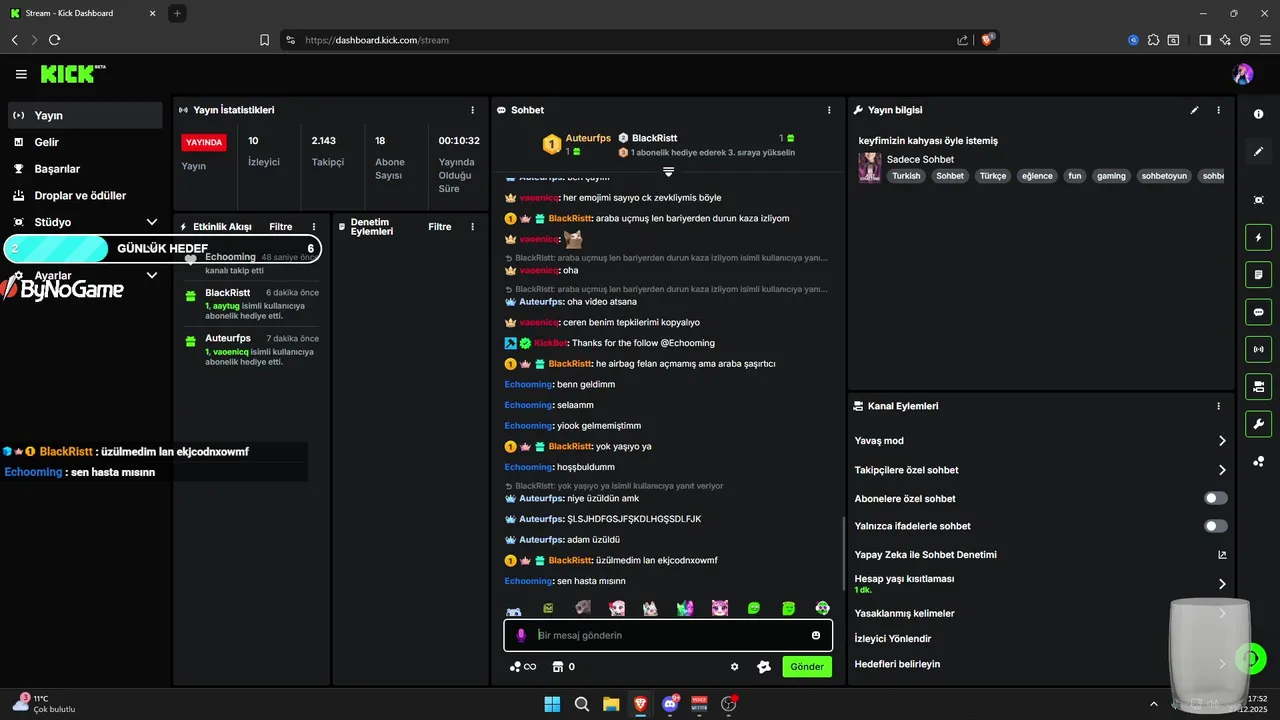Open Denetim Eylemleri three-dot options
The image size is (1280, 720).
[473, 227]
